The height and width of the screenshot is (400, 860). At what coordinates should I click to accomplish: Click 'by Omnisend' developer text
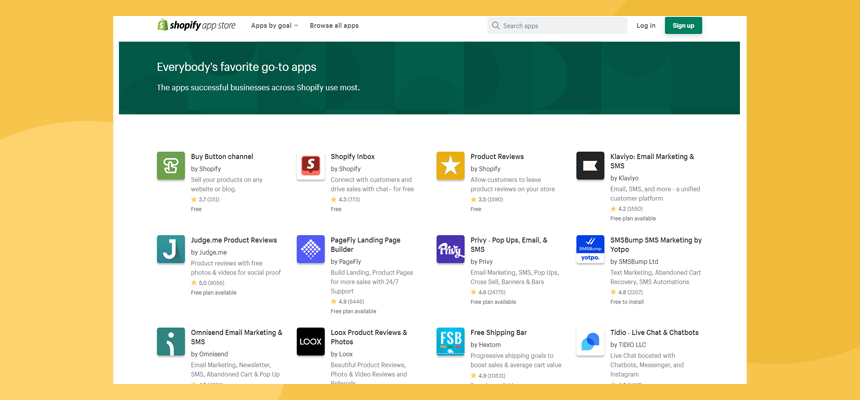click(x=209, y=354)
